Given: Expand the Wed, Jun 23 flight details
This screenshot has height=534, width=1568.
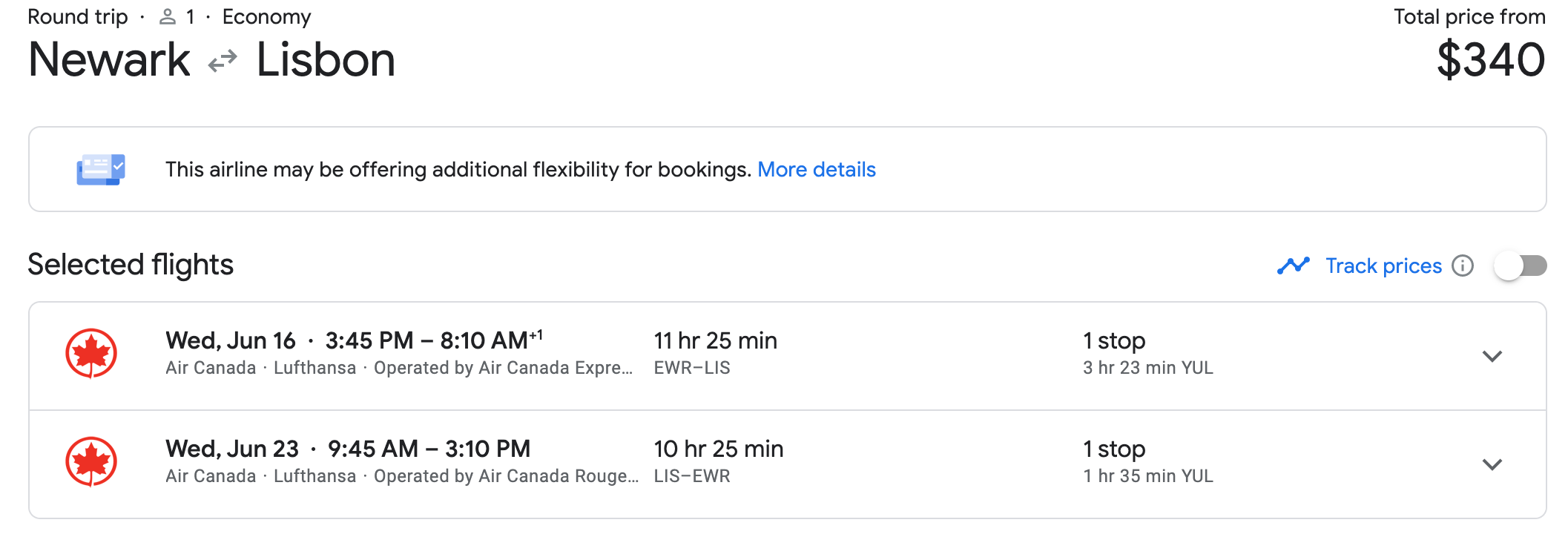Looking at the screenshot, I should click(x=1492, y=464).
